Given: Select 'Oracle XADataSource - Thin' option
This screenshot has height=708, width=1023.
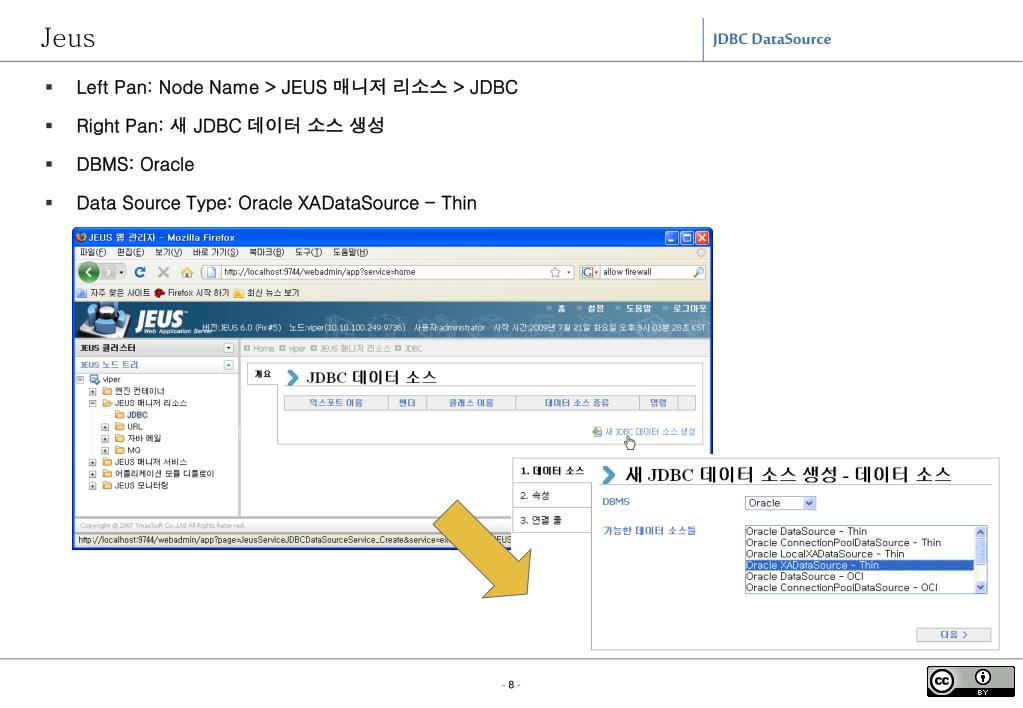Looking at the screenshot, I should click(860, 565).
